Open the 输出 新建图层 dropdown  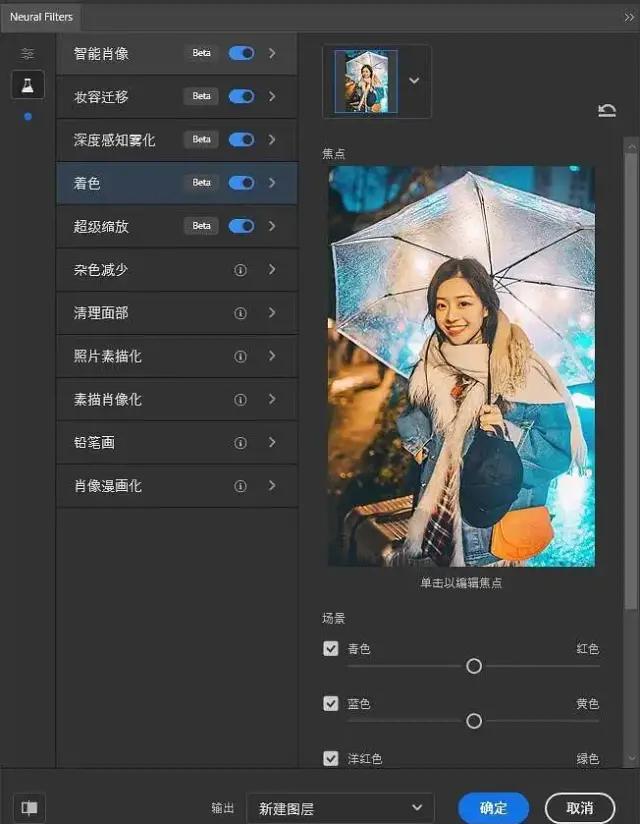340,808
